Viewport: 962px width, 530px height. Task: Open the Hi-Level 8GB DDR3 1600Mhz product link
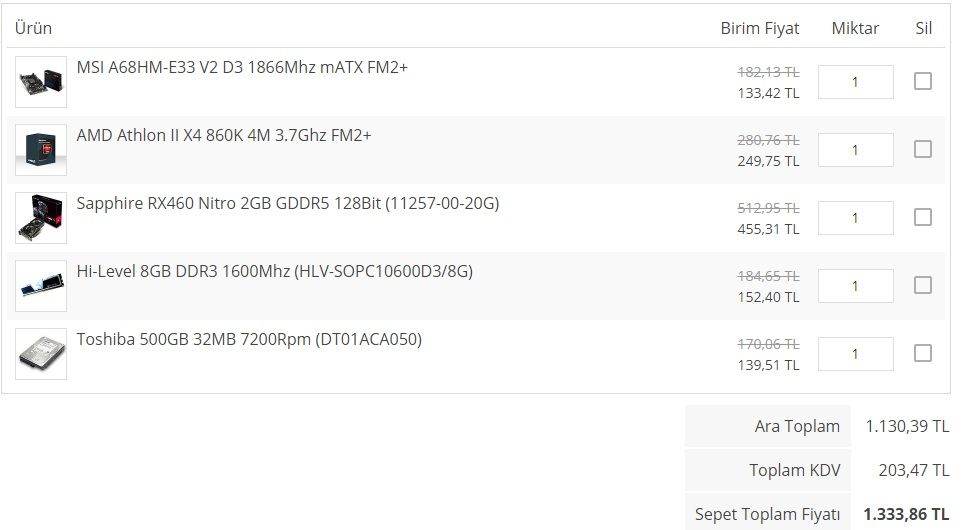tap(275, 272)
